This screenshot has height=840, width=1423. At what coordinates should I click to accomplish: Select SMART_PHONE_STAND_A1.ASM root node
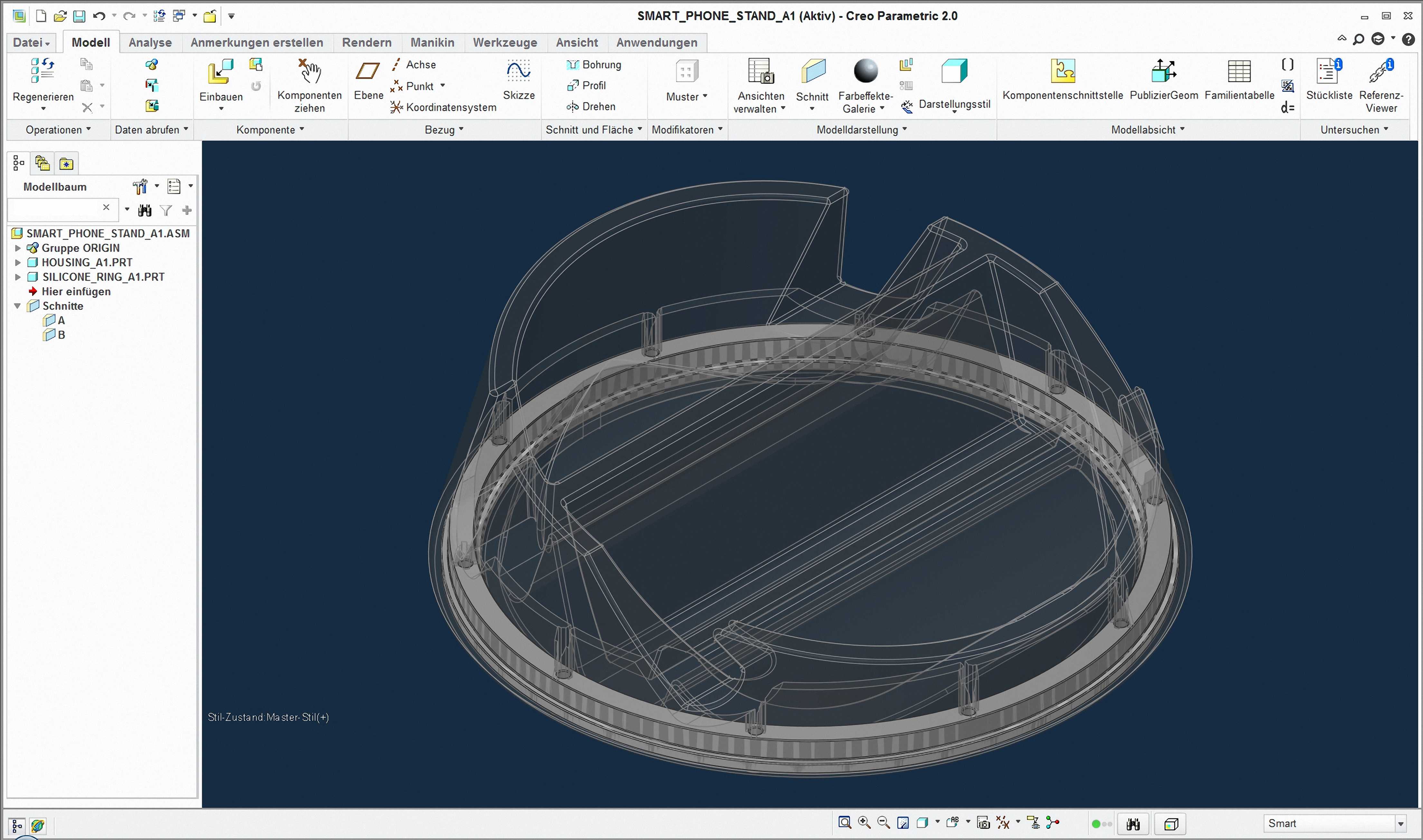[101, 233]
